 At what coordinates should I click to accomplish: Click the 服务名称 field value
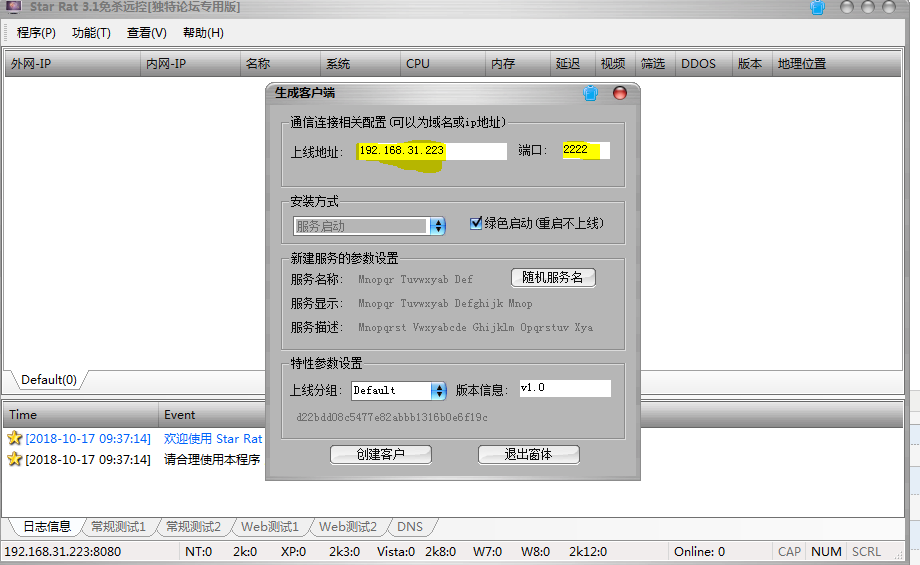point(415,279)
